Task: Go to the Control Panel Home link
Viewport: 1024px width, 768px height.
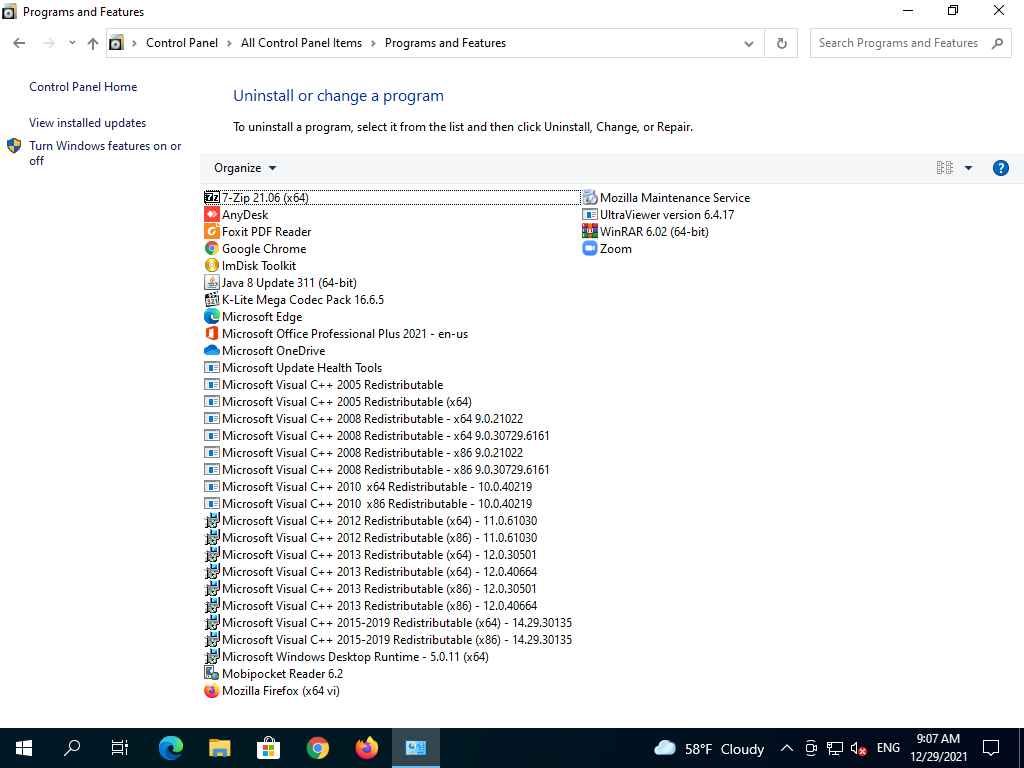Action: pos(83,87)
